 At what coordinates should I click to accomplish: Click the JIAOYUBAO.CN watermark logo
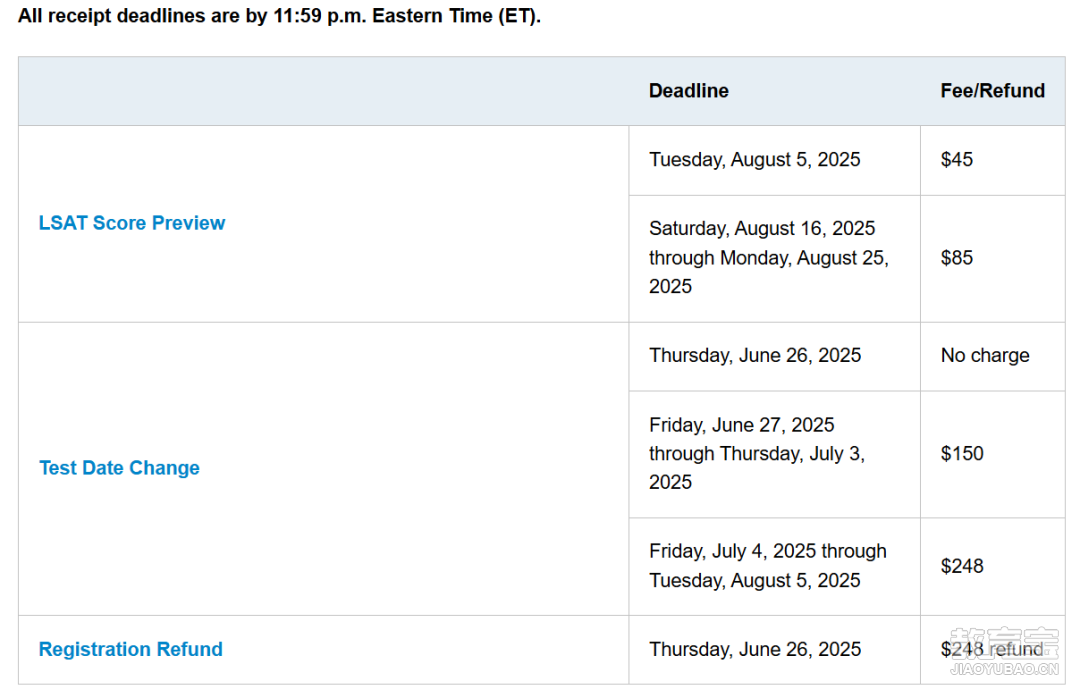pos(1004,652)
